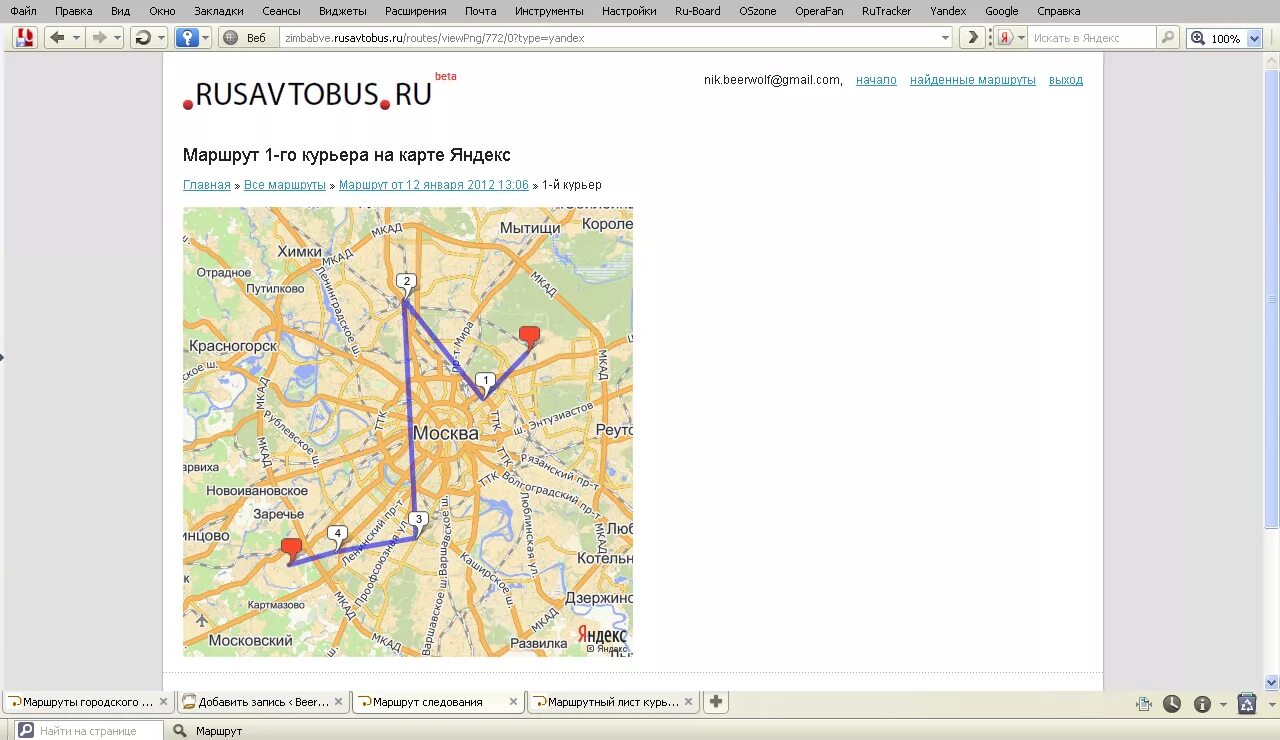Click the Маршрут search magnifier icon
The image size is (1280, 740).
tap(180, 731)
